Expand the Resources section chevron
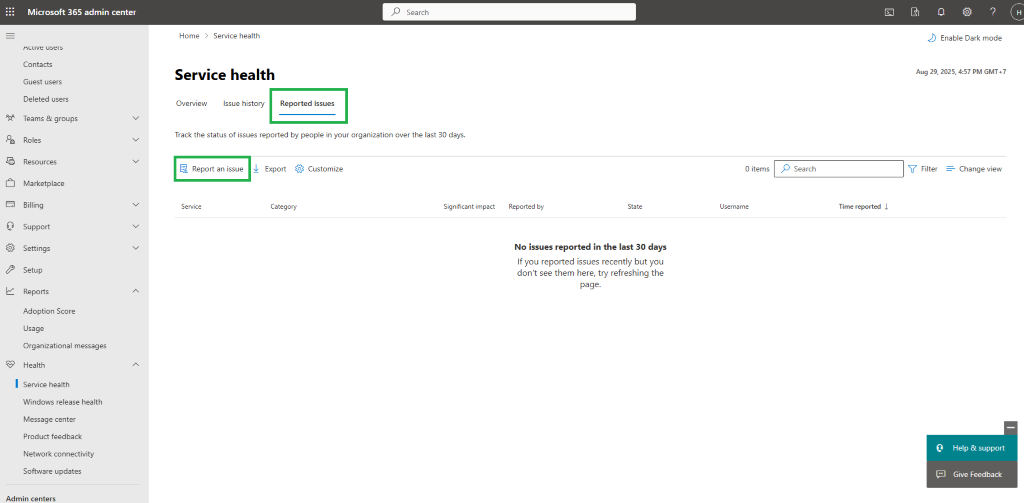The height and width of the screenshot is (503, 1024). pos(136,161)
